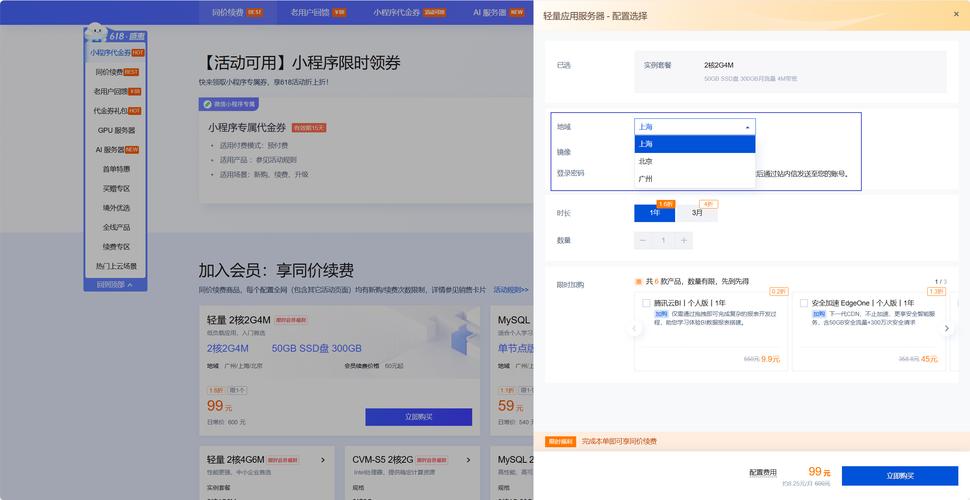Open the 老用户回馈 top navigation tab
This screenshot has height=500, width=970.
tap(318, 12)
